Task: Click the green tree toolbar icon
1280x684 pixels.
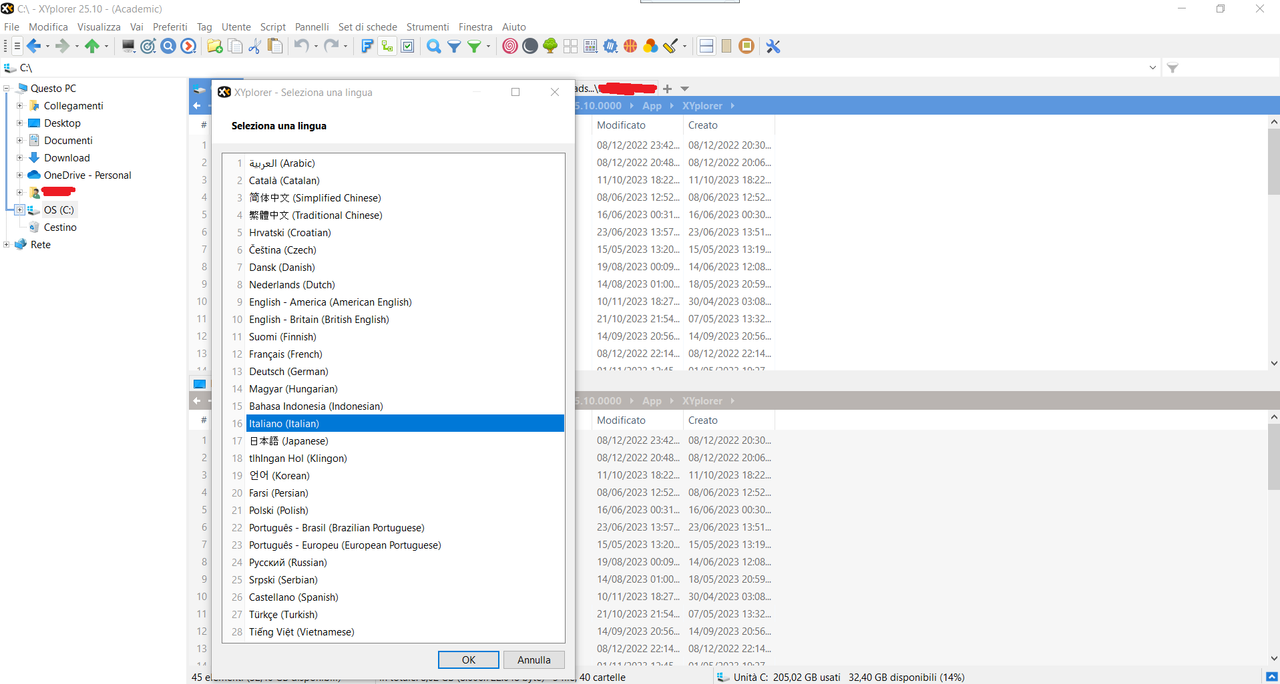Action: pos(550,46)
